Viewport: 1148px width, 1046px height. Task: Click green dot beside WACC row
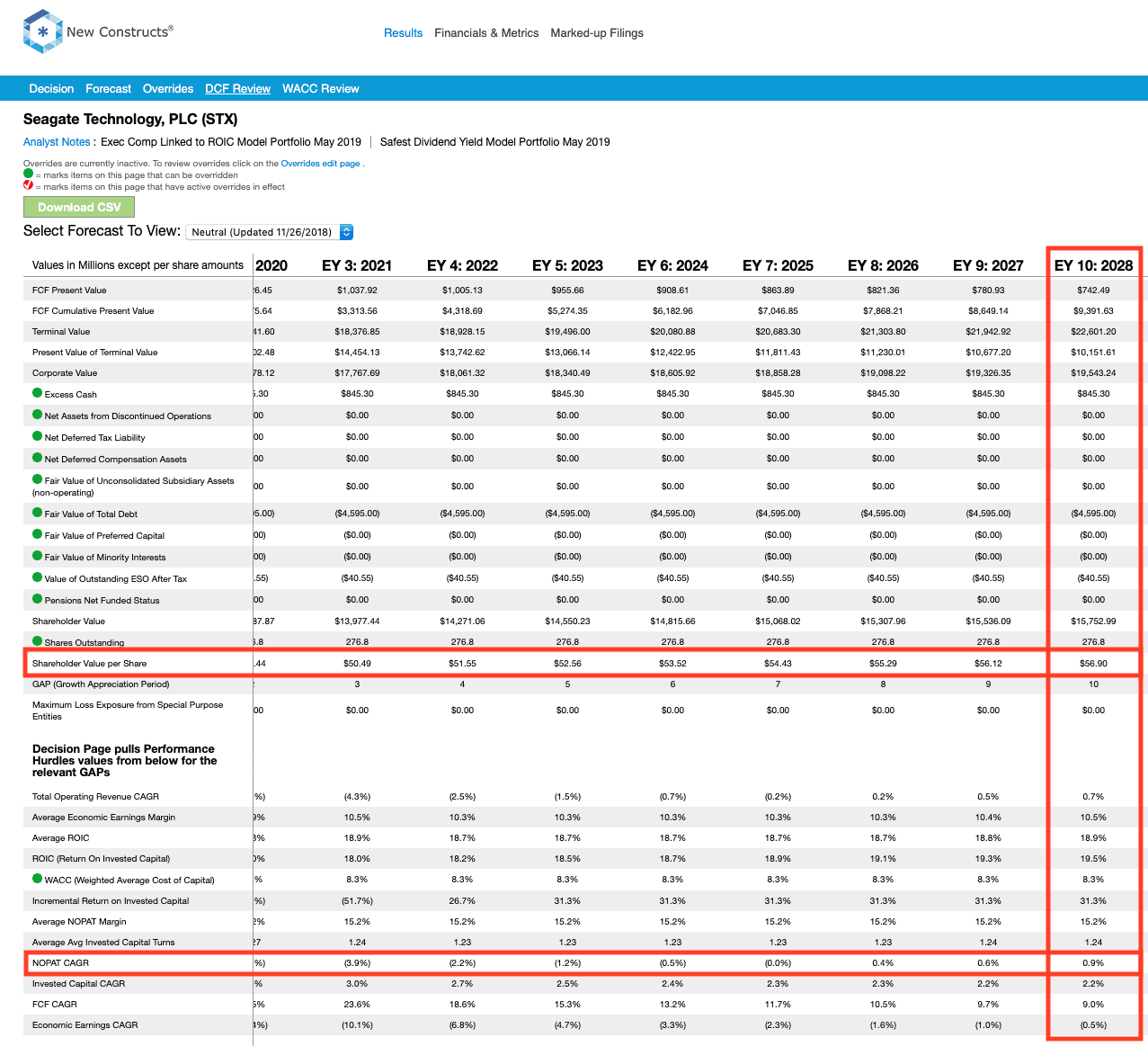click(x=38, y=879)
